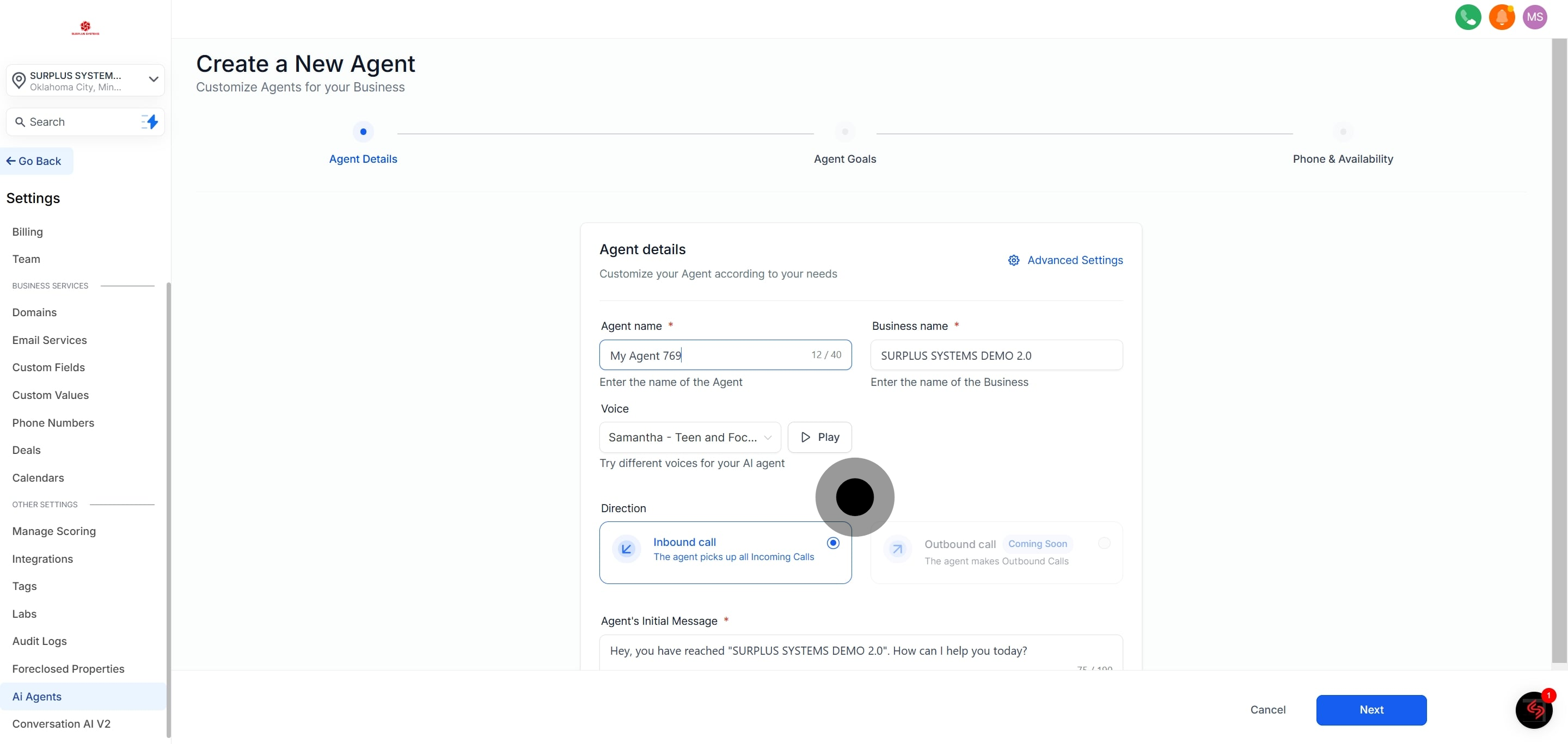
Task: Click the green phone dialer icon
Action: (1468, 17)
